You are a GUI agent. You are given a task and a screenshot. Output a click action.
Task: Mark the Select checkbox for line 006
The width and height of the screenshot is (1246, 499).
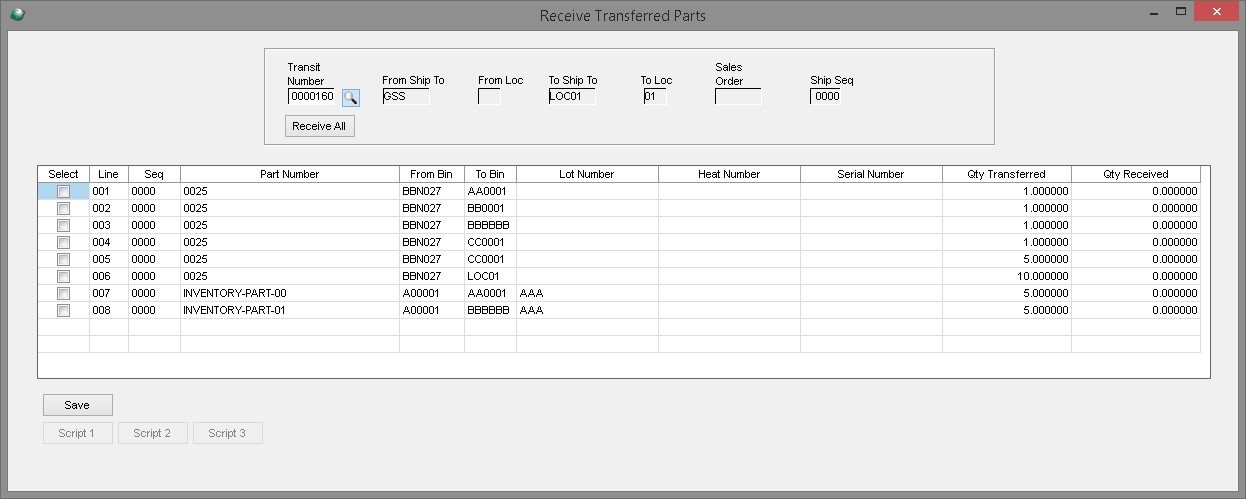click(x=63, y=276)
